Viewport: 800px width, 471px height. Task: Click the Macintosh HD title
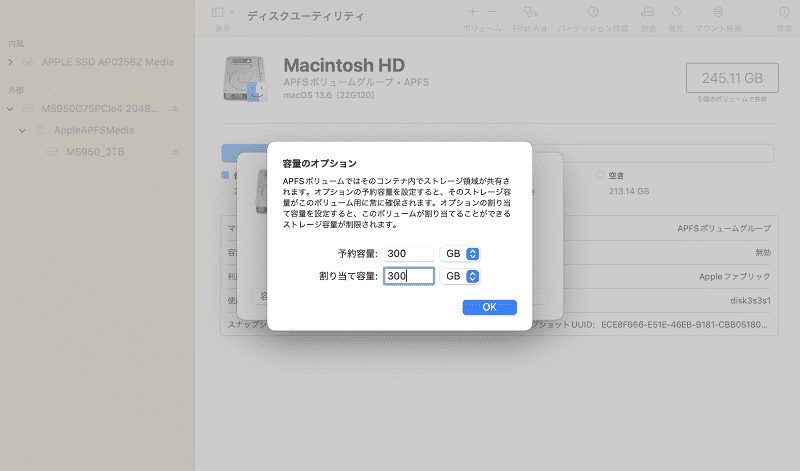[344, 65]
